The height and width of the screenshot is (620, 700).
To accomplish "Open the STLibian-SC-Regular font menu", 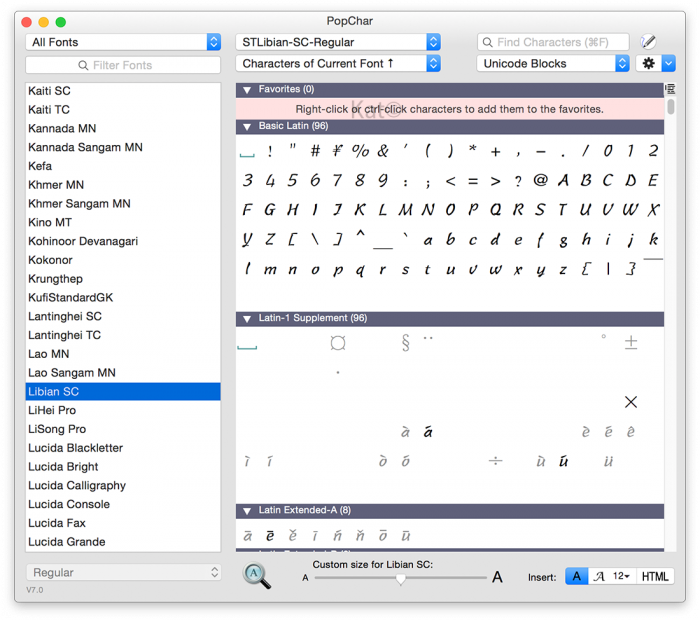I will pyautogui.click(x=338, y=42).
